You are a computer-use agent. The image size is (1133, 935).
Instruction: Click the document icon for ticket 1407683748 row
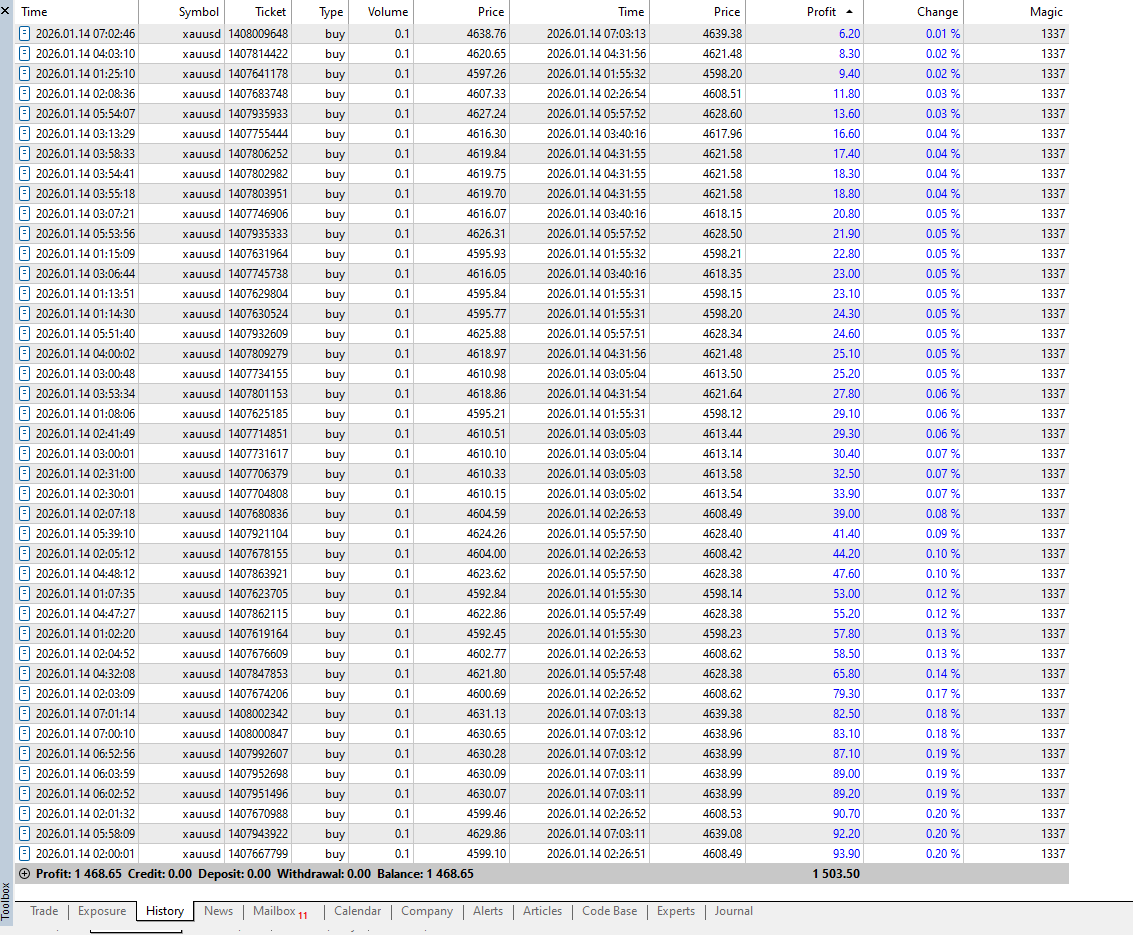pyautogui.click(x=25, y=93)
